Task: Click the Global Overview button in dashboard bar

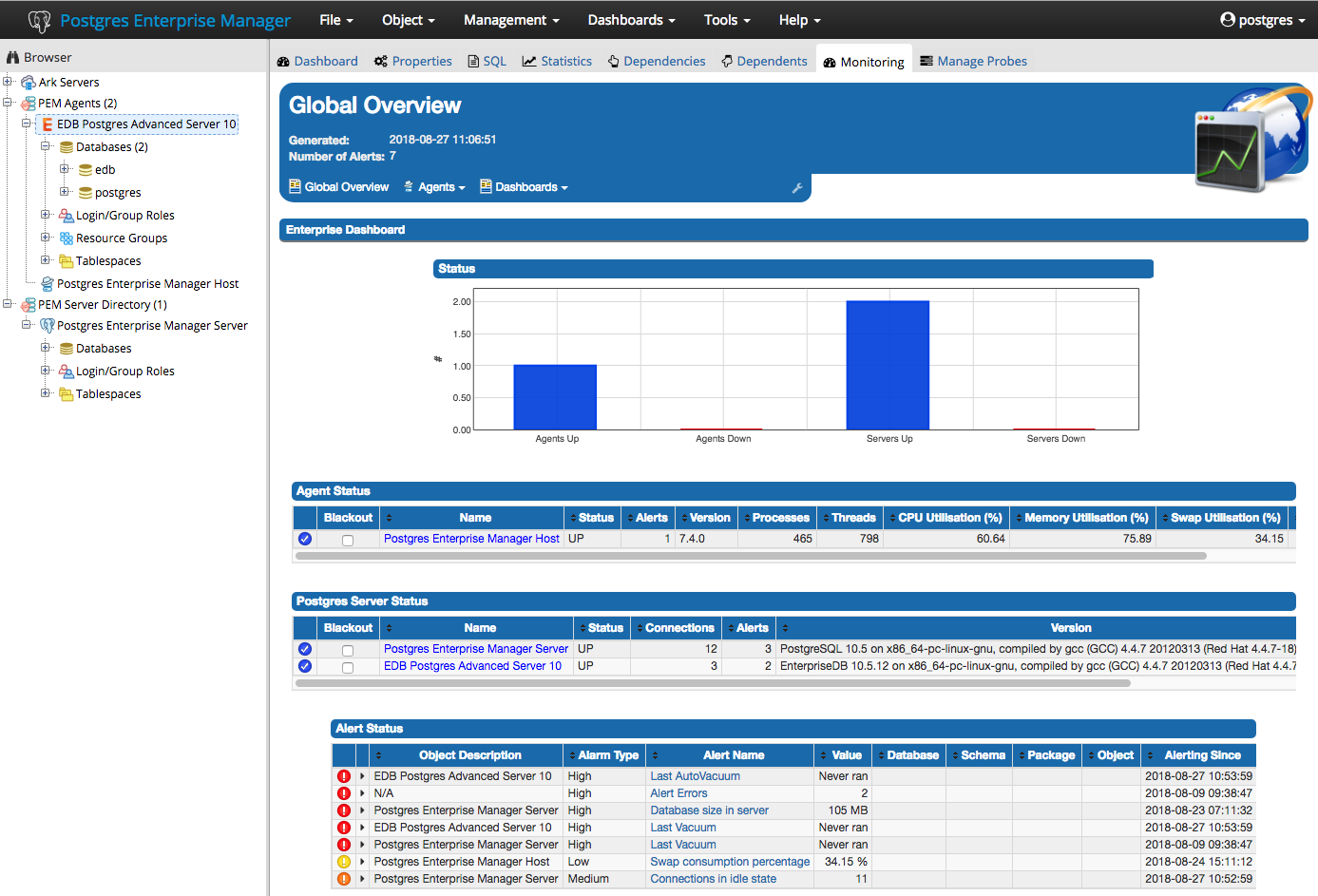Action: tap(339, 187)
